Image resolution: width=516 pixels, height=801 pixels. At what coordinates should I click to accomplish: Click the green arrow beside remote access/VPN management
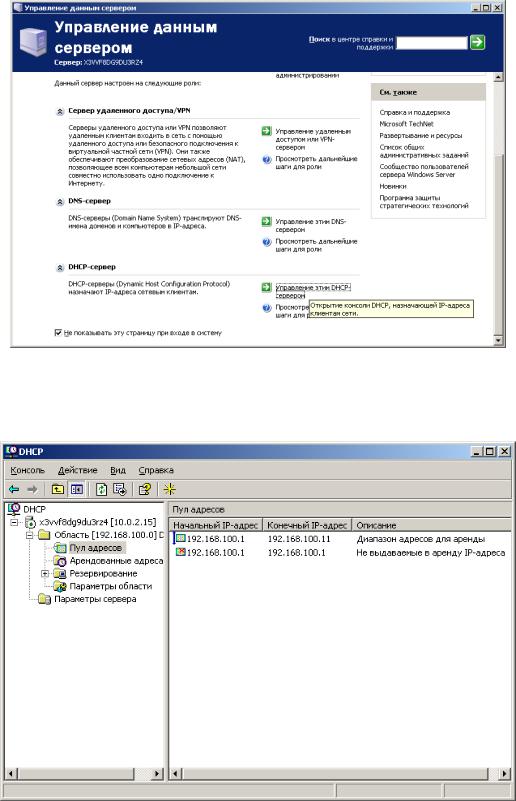click(x=266, y=131)
